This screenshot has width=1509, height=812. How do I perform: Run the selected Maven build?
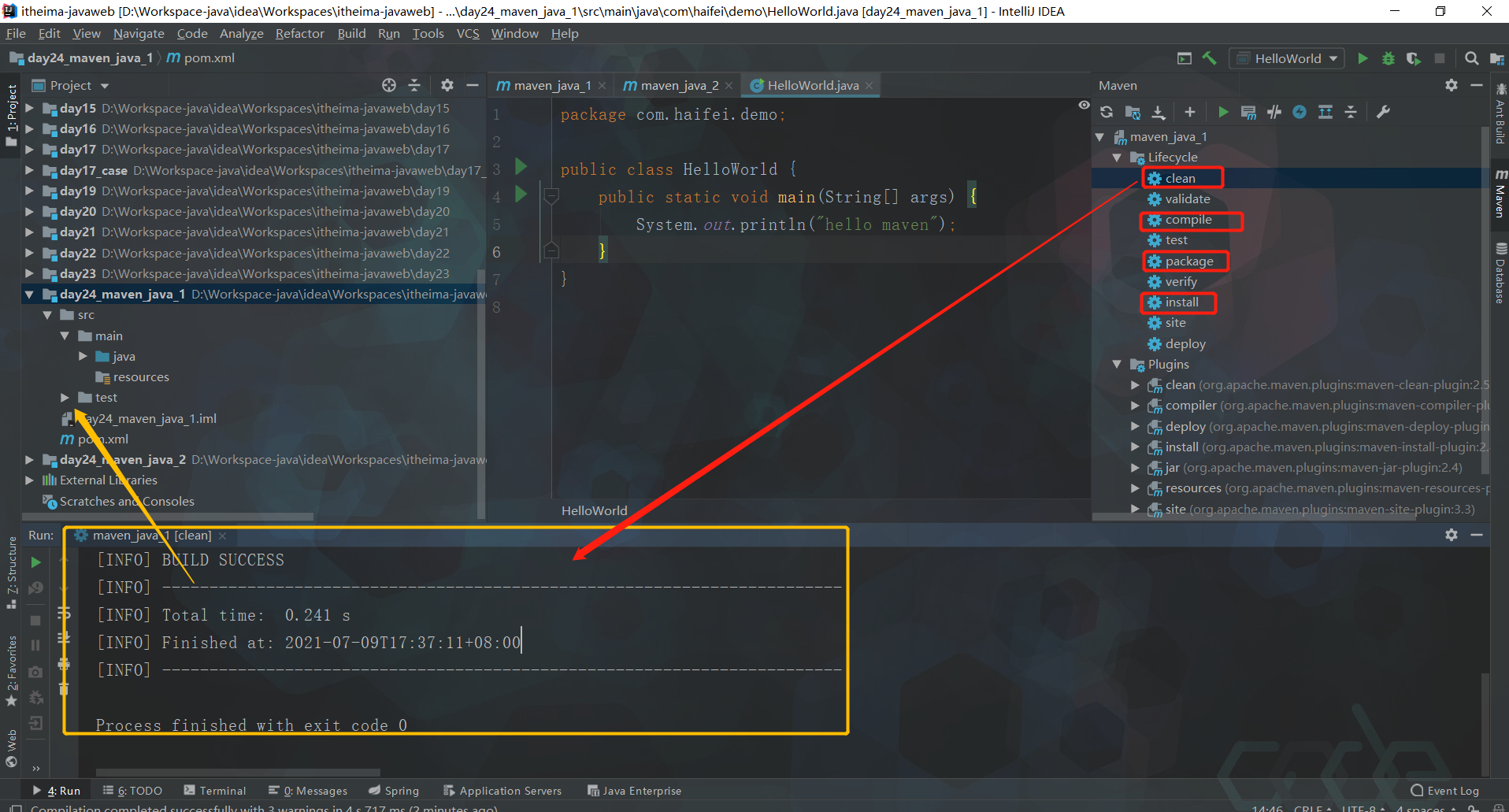1223,112
